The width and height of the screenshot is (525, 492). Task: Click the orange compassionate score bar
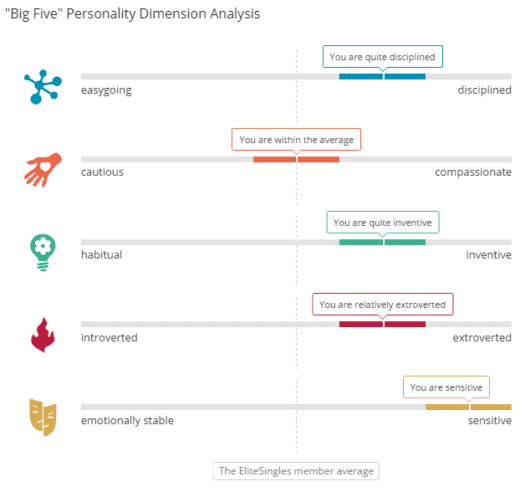[296, 159]
